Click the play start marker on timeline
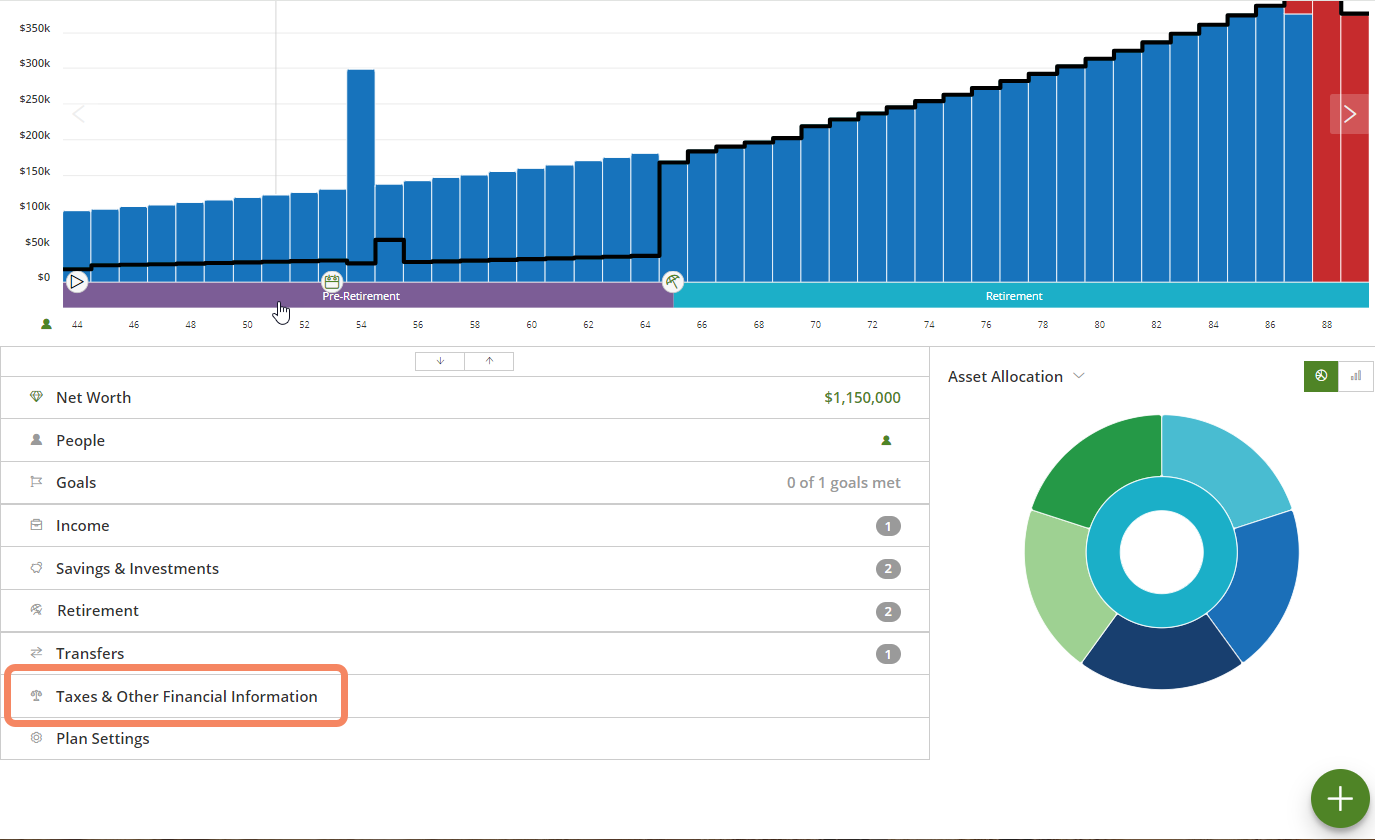This screenshot has width=1375, height=840. pyautogui.click(x=77, y=282)
